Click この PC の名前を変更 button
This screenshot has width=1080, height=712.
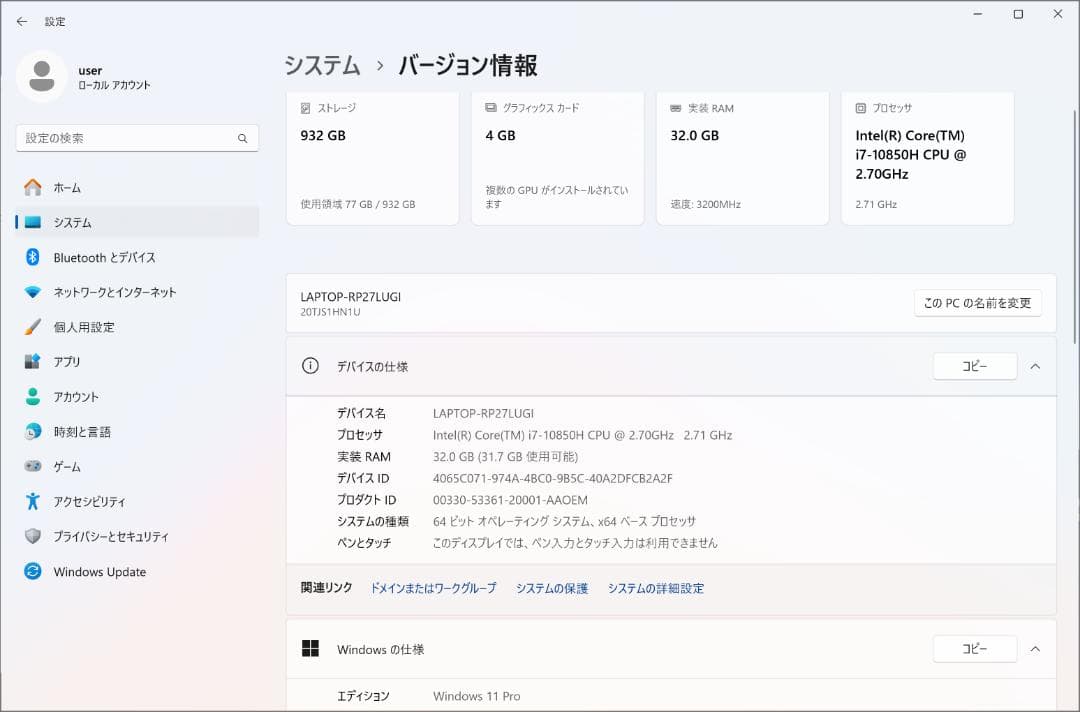click(x=977, y=302)
